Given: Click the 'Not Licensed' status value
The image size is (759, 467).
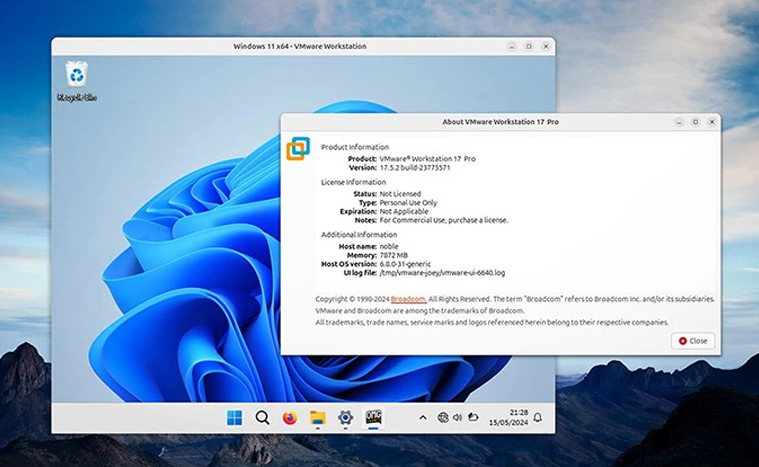Looking at the screenshot, I should click(400, 194).
